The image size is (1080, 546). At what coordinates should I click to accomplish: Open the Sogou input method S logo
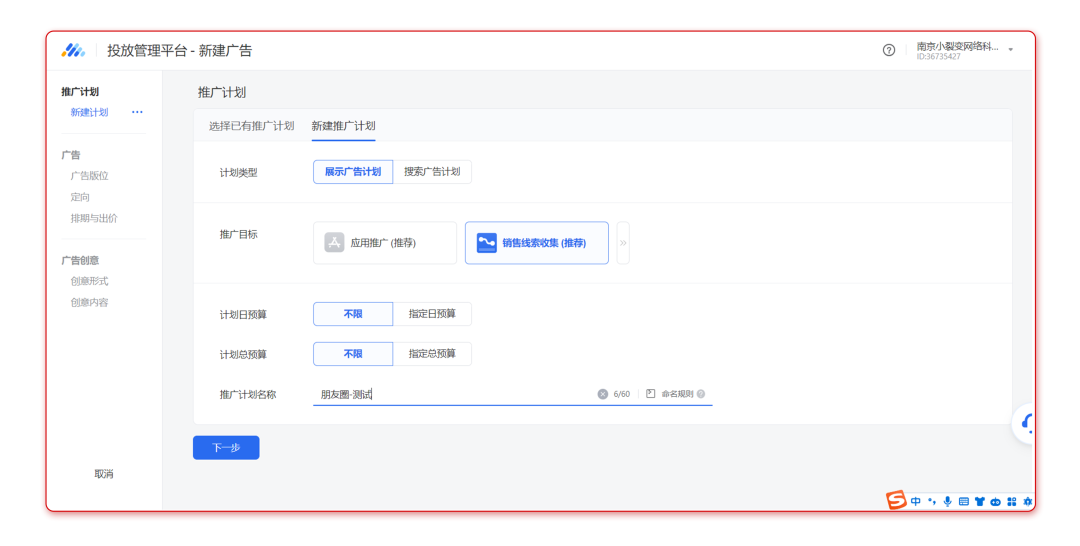coord(897,500)
